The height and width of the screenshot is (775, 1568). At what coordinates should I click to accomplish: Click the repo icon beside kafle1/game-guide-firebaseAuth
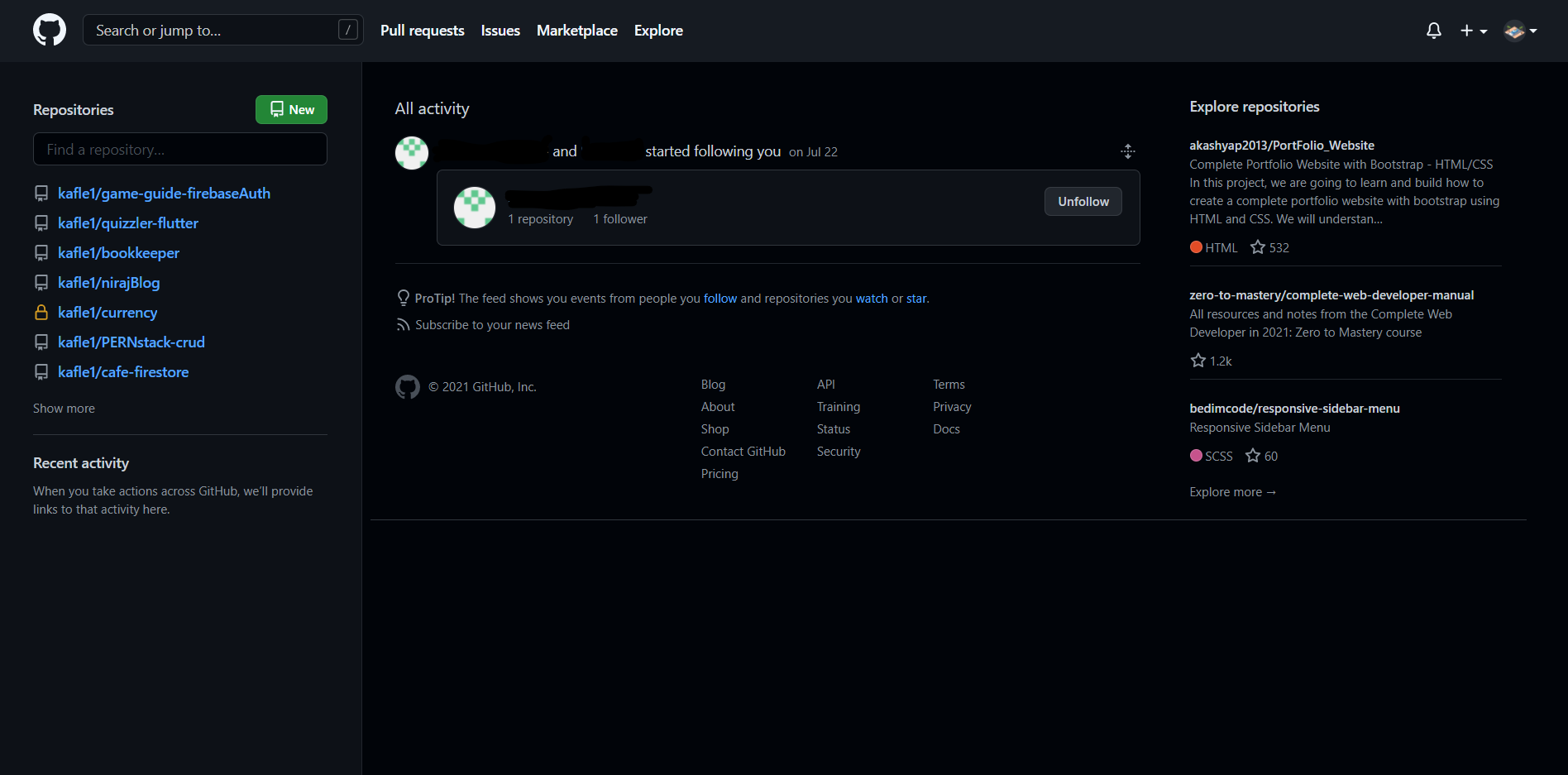point(41,194)
